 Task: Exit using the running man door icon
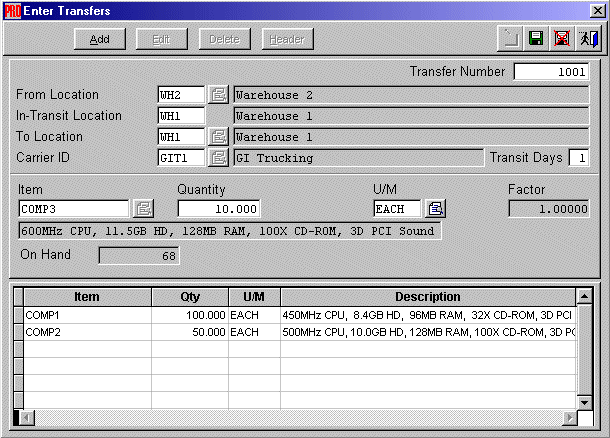pyautogui.click(x=588, y=39)
